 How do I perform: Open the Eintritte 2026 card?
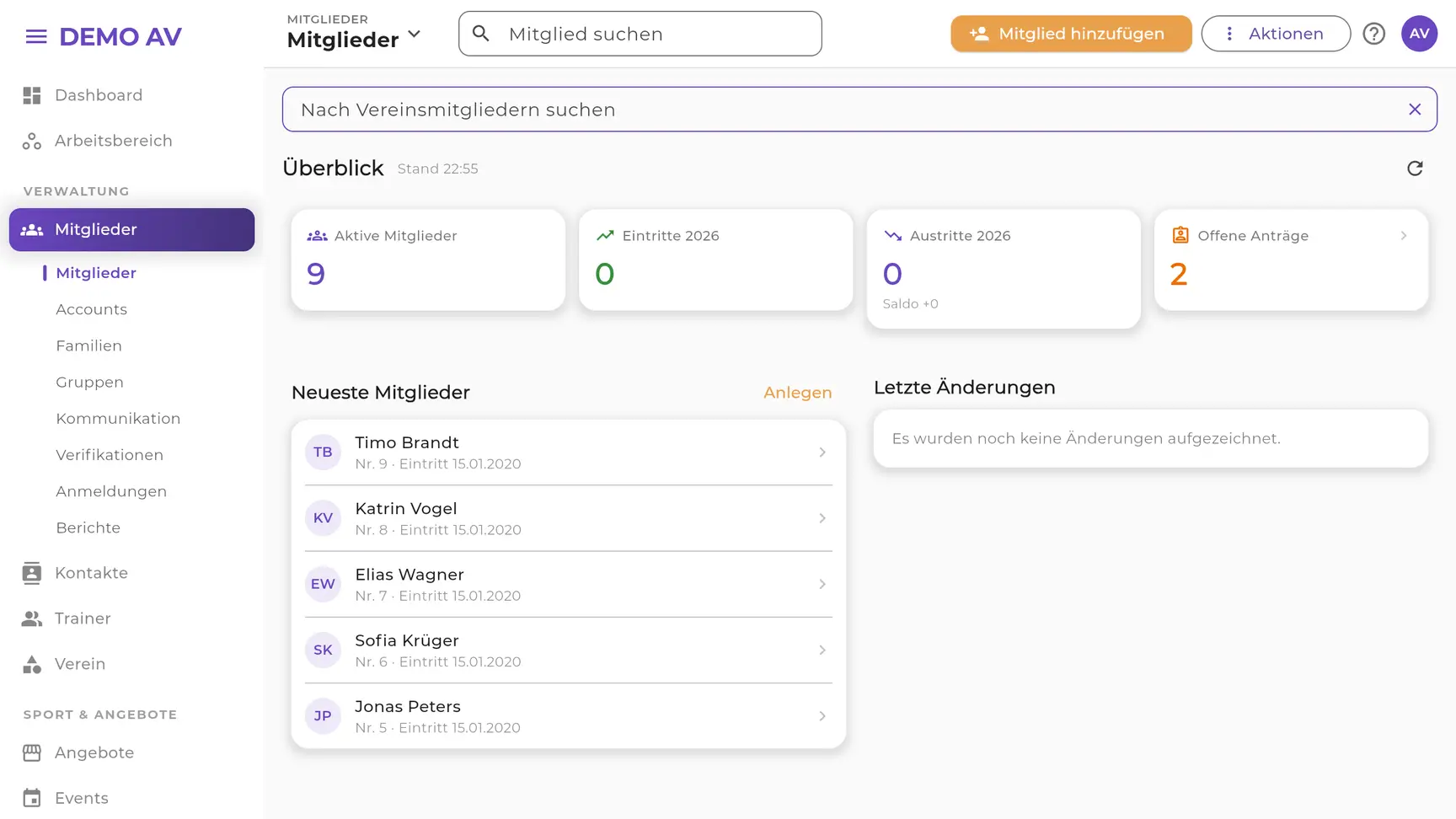pos(716,260)
